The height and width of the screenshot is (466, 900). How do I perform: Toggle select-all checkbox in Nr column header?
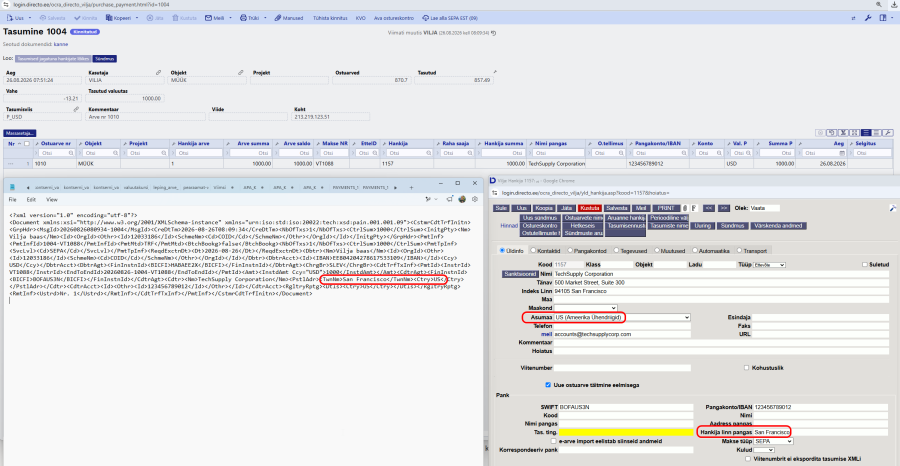tap(26, 143)
